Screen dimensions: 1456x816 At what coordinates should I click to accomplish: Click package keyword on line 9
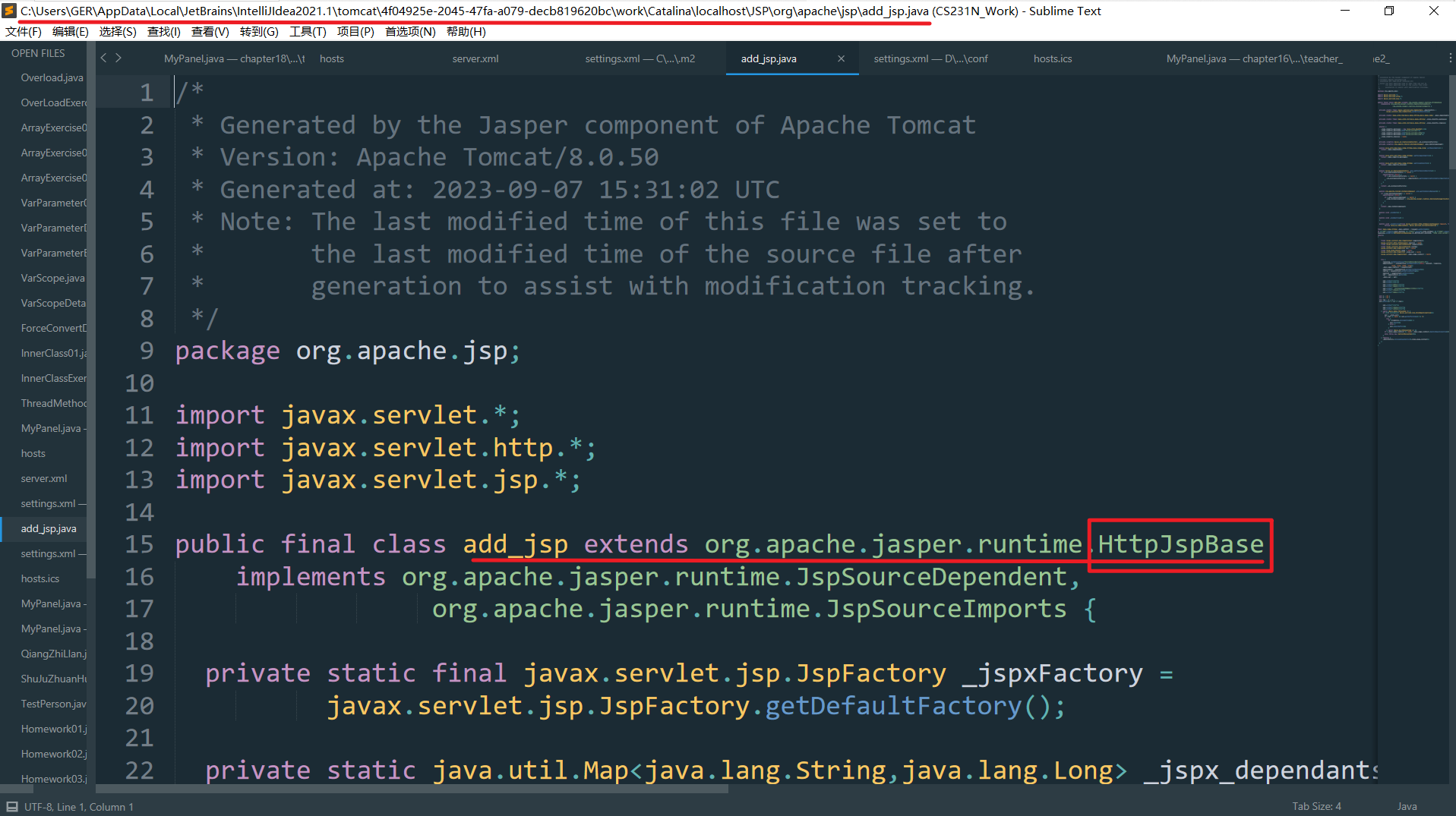click(227, 351)
